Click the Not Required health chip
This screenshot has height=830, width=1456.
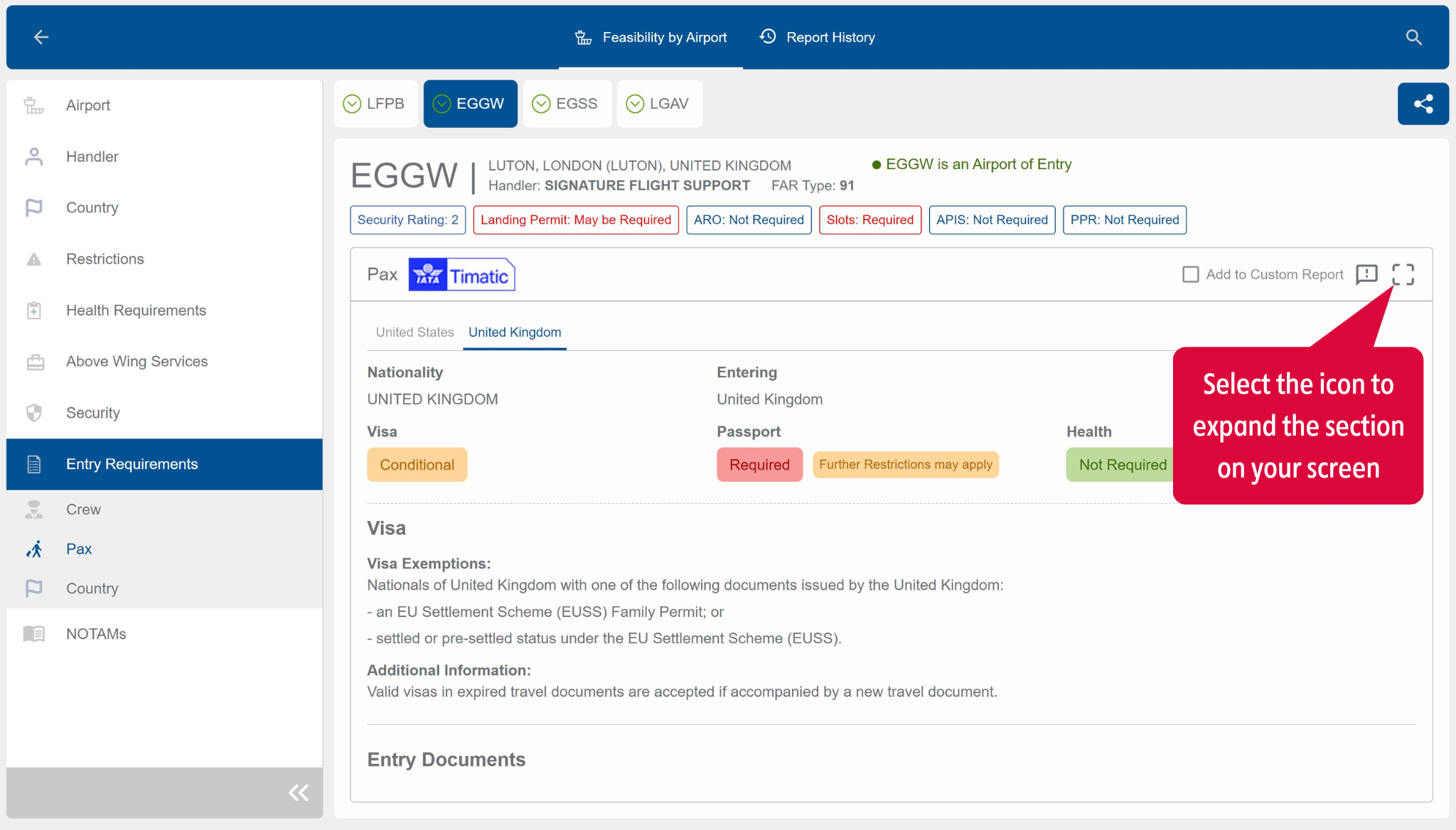(x=1121, y=465)
